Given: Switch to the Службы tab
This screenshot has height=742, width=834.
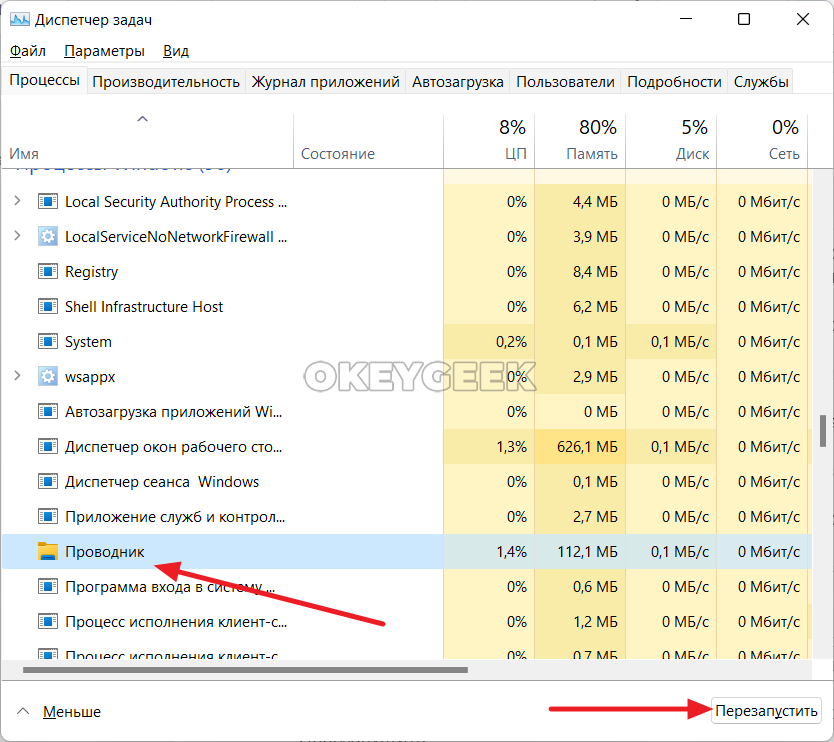Looking at the screenshot, I should click(761, 82).
